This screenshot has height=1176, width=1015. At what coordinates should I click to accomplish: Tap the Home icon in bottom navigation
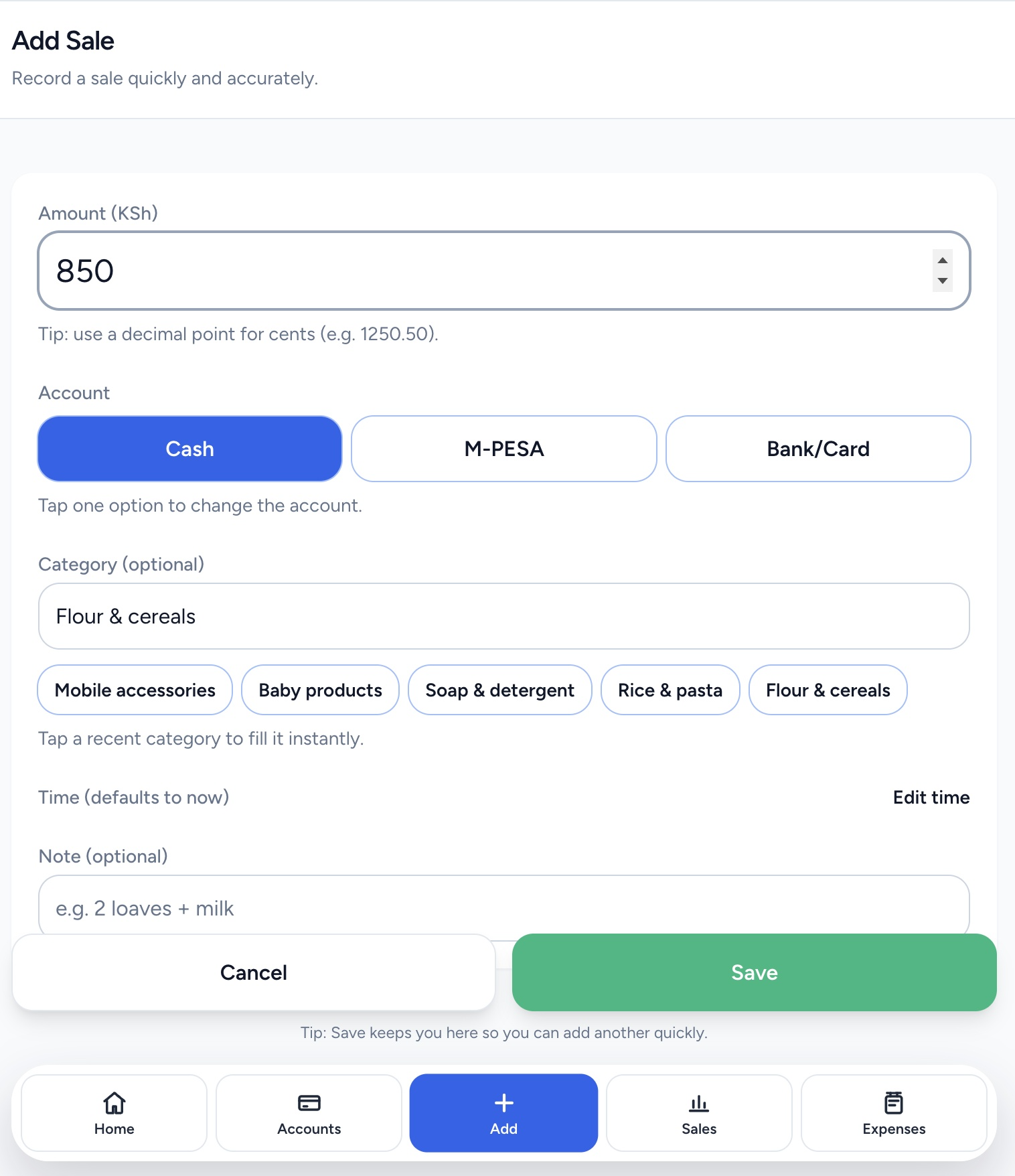point(114,1112)
